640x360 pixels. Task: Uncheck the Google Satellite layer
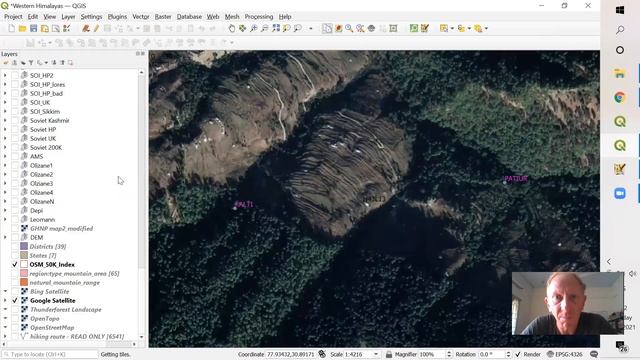click(15, 300)
